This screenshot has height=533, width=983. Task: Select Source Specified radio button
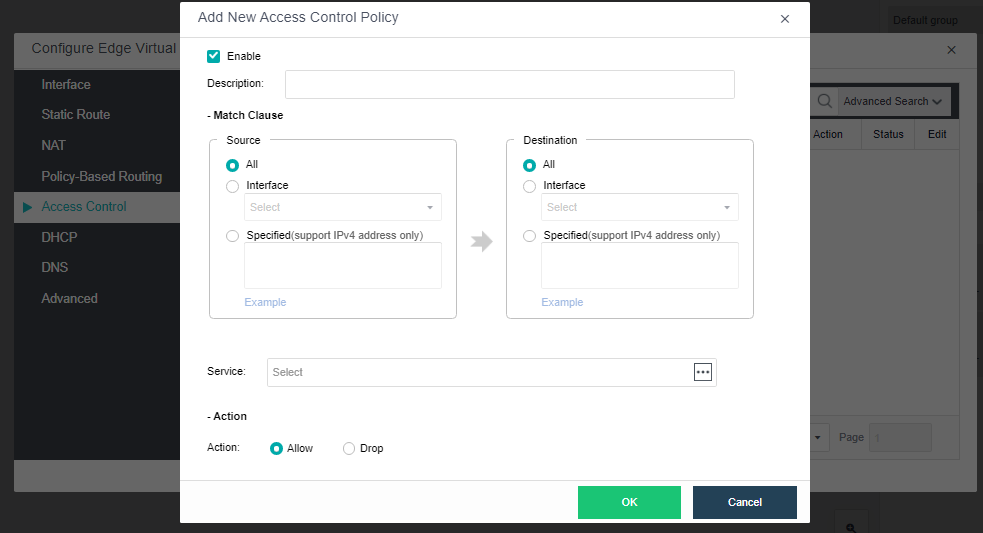click(x=233, y=236)
